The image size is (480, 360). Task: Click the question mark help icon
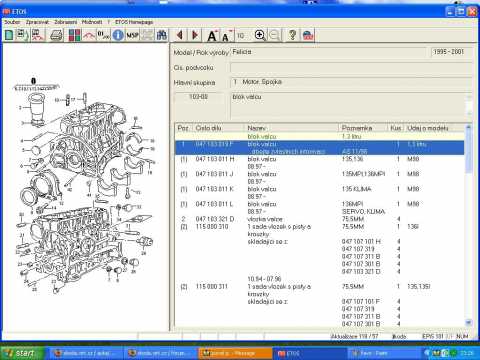(292, 35)
